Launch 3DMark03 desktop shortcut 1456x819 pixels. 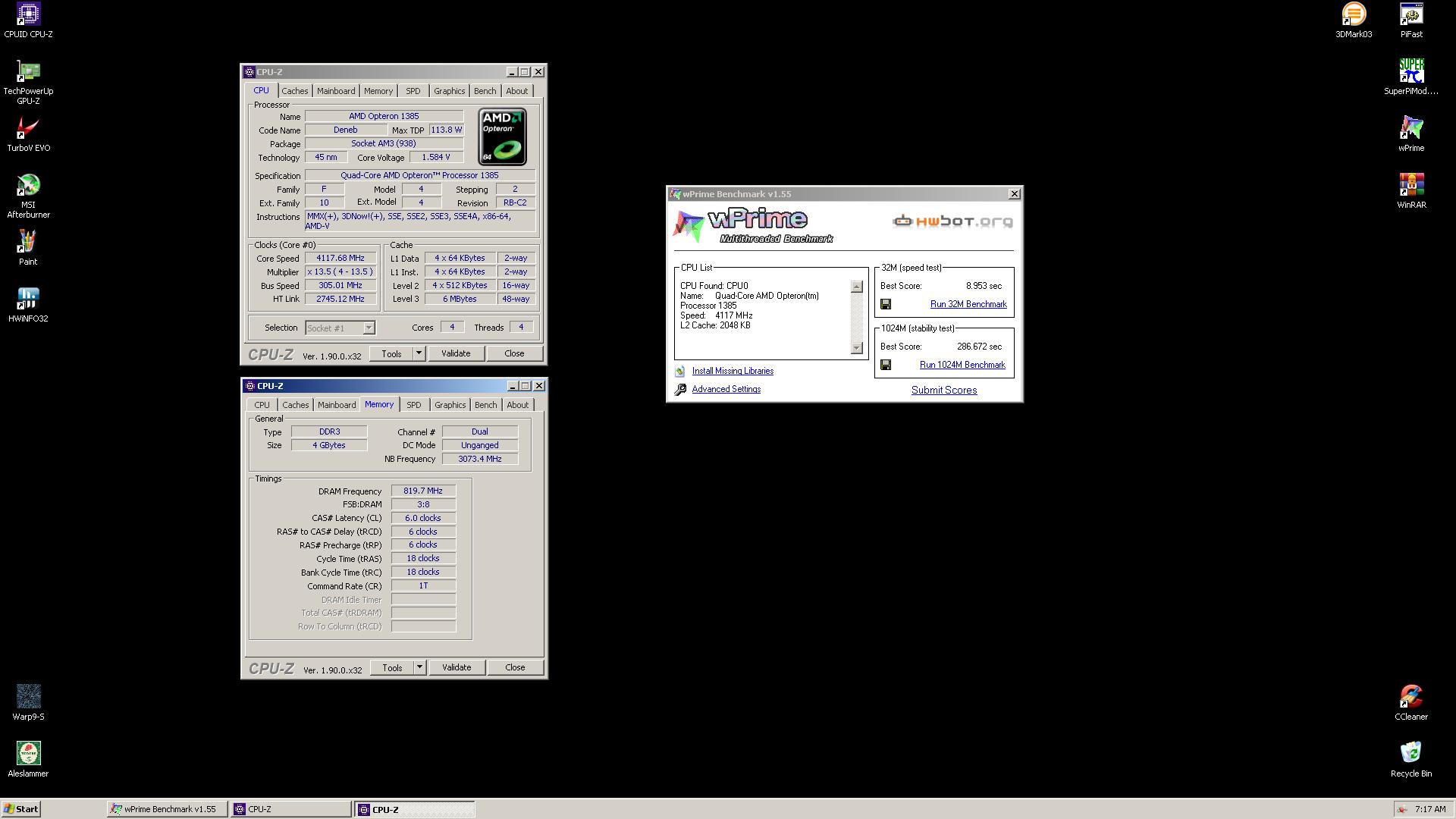[x=1354, y=20]
